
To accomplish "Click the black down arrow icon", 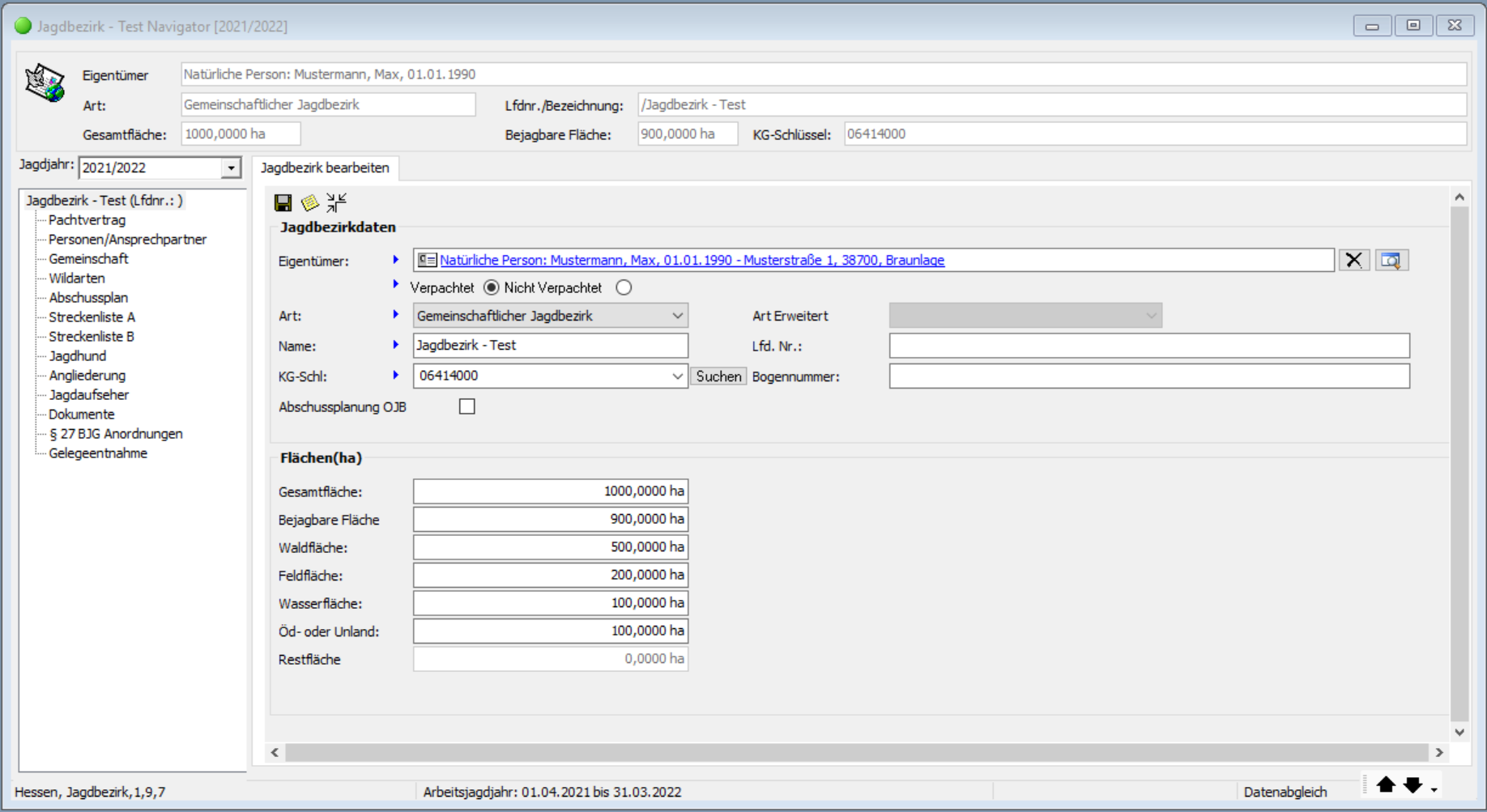I will click(x=1412, y=784).
